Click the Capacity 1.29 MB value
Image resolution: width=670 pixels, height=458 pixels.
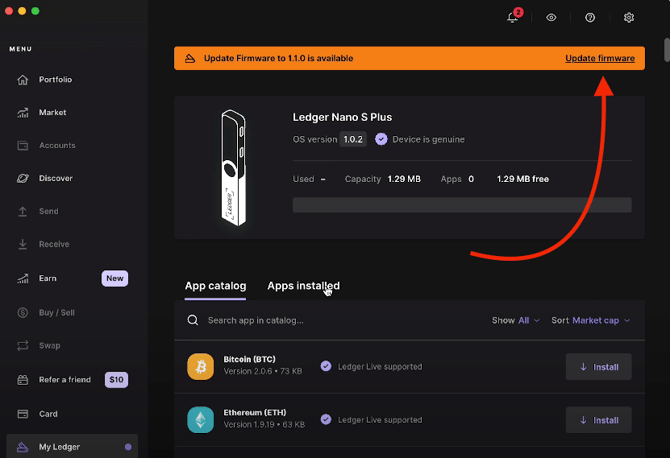[404, 179]
